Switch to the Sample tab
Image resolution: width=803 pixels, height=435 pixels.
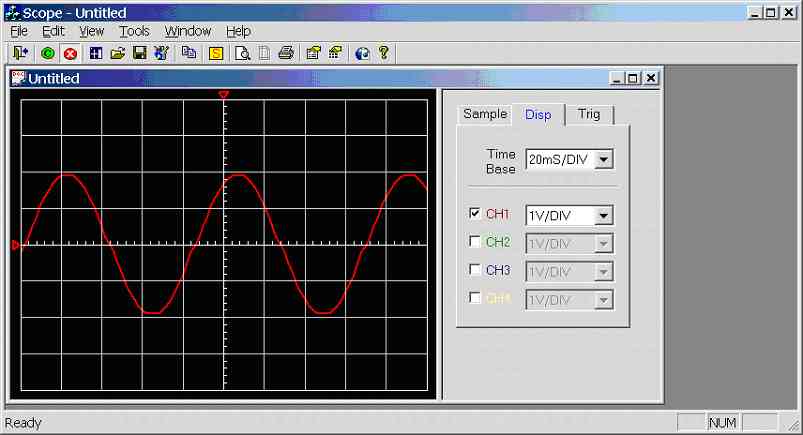[485, 114]
